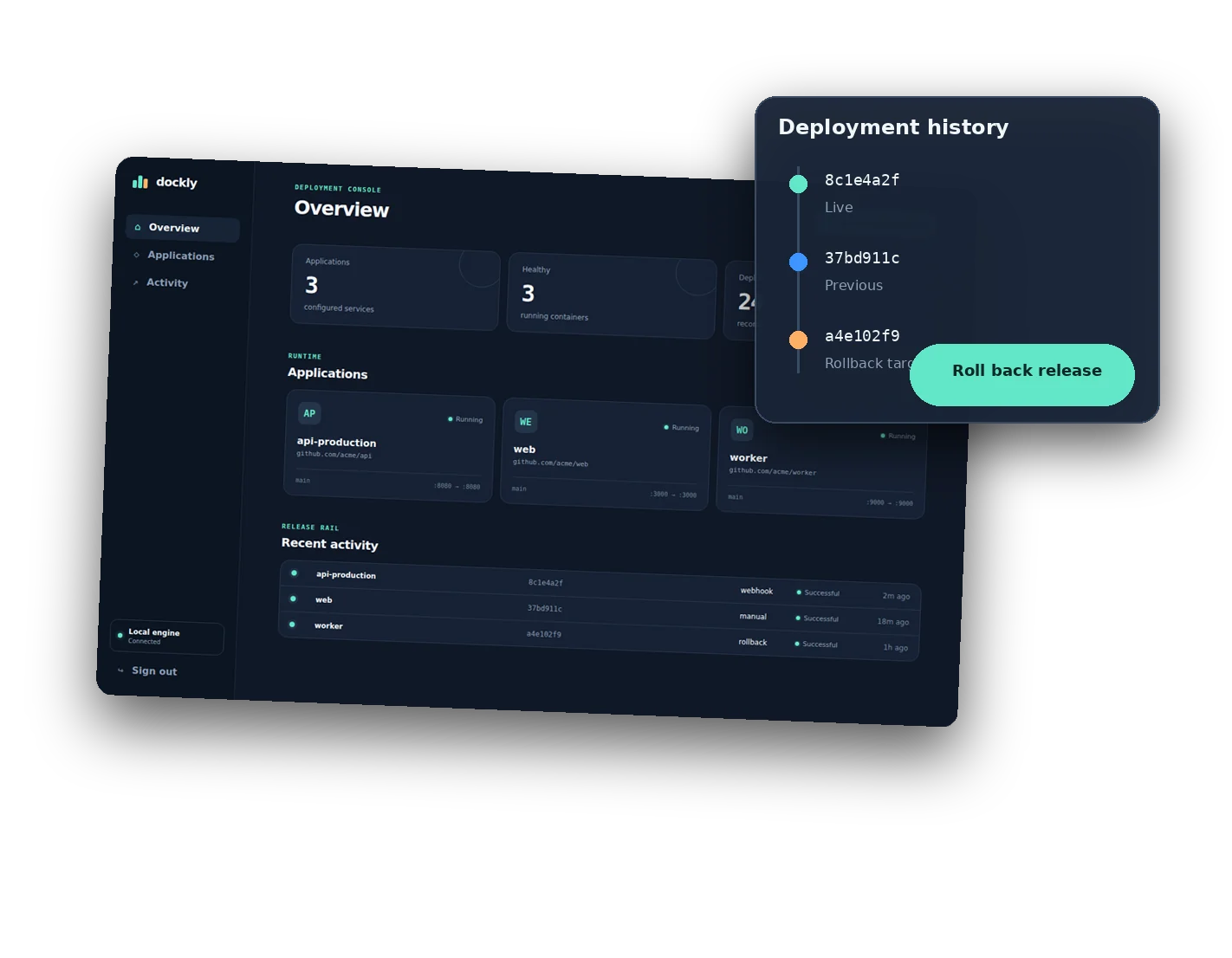This screenshot has height=958, width=1232.
Task: Click 8c1e4a2f hash in Recent activity
Action: [x=546, y=583]
